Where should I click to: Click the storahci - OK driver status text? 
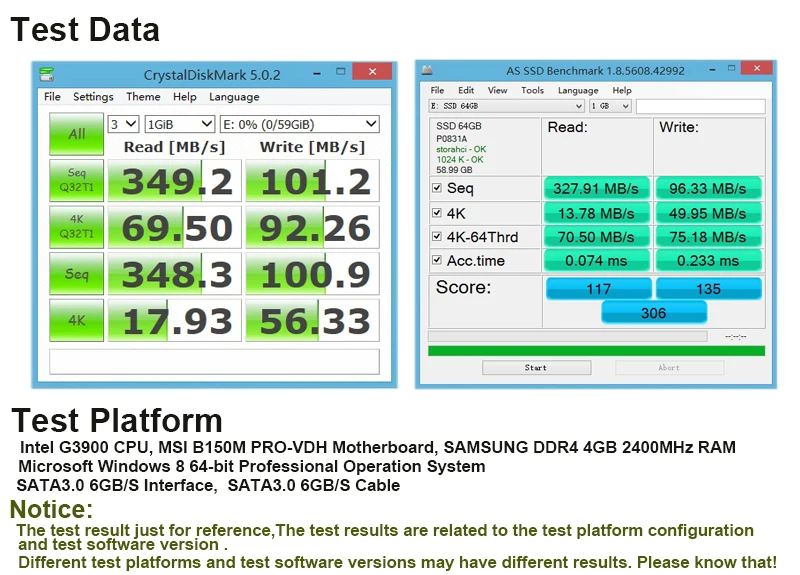461,149
